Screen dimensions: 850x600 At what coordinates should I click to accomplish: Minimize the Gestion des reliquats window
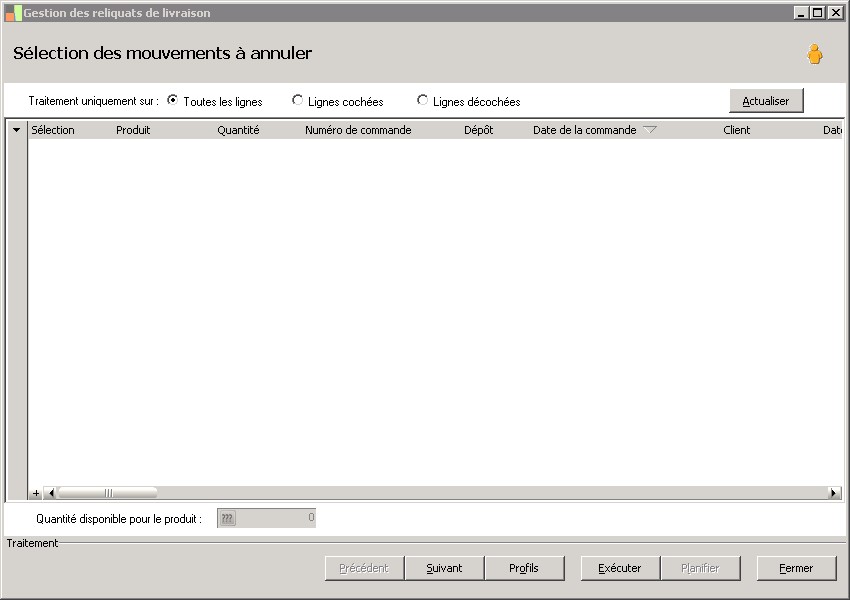[x=801, y=13]
